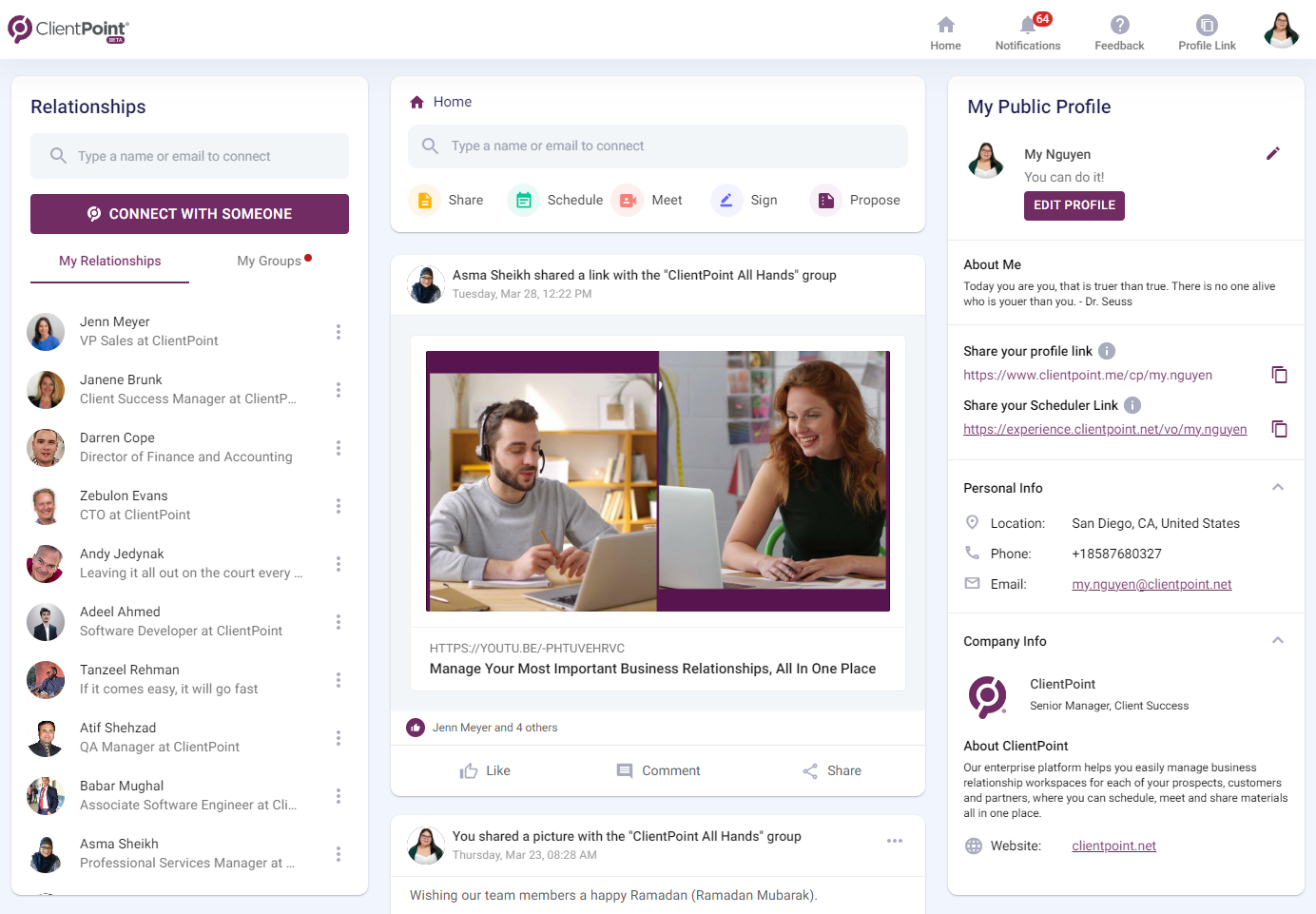
Task: Collapse the Personal Info section
Action: point(1278,487)
